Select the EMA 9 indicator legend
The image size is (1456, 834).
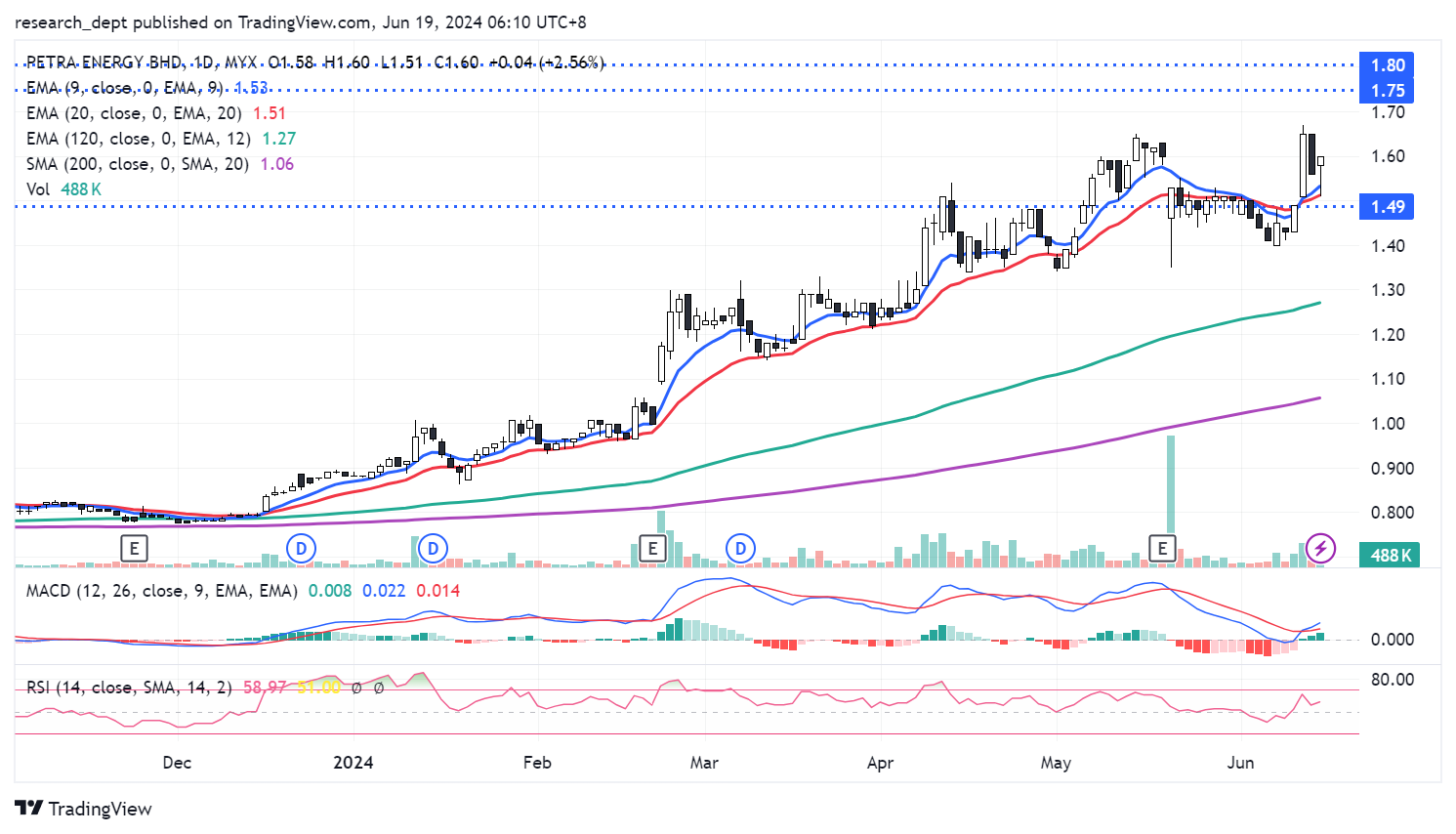click(125, 88)
